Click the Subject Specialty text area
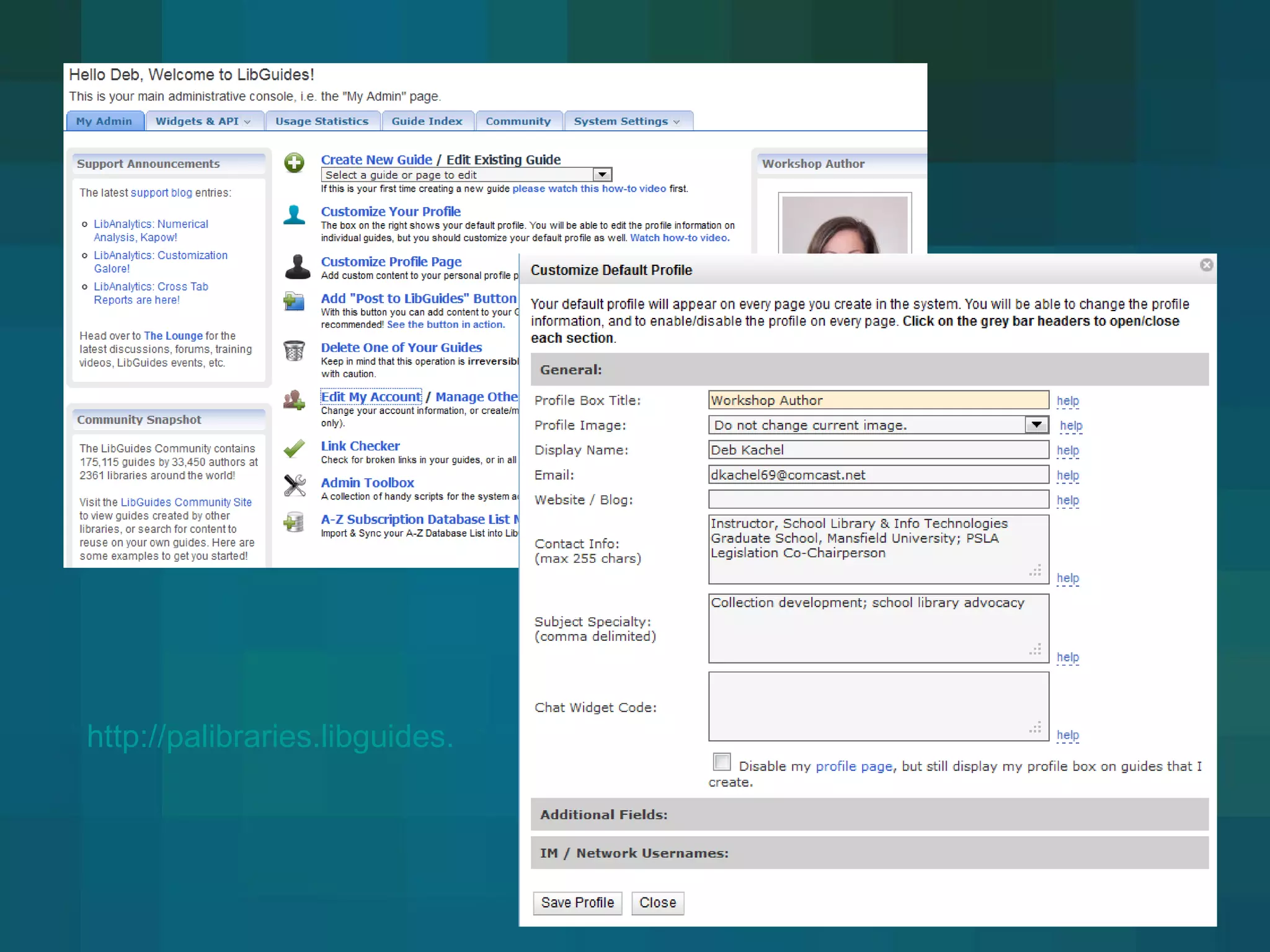The height and width of the screenshot is (952, 1270). pyautogui.click(x=879, y=628)
